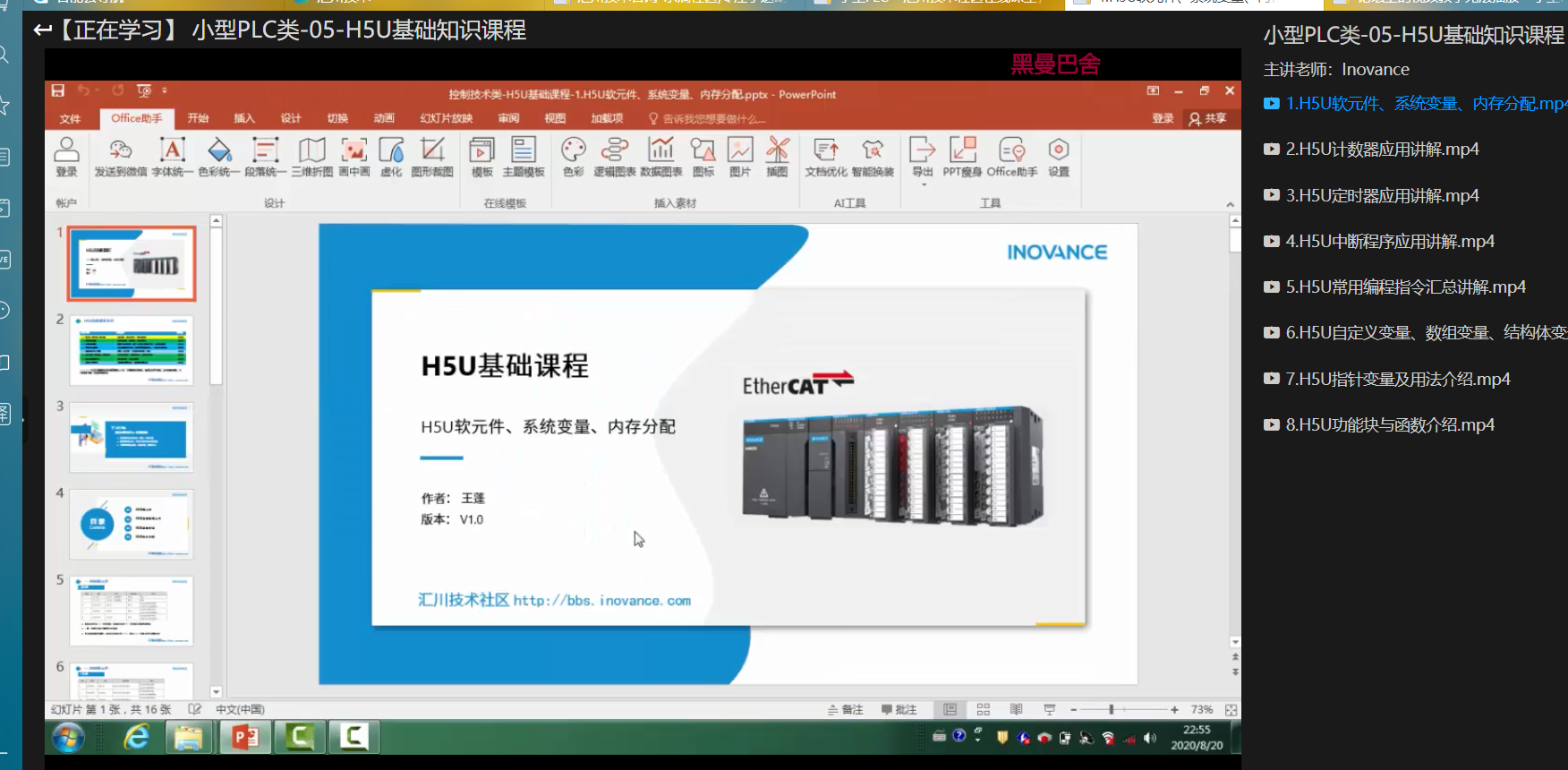Open the 图标 icon library
Image resolution: width=1568 pixels, height=770 pixels.
703,157
